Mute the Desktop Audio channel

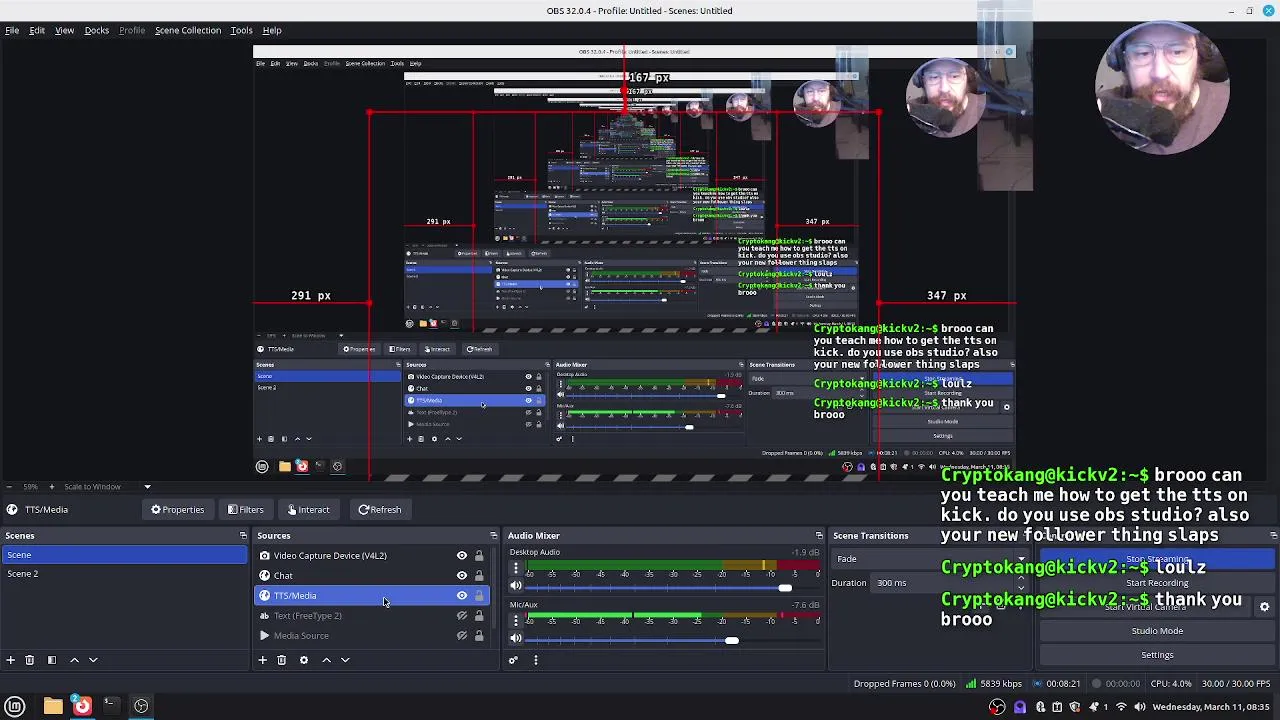[516, 587]
